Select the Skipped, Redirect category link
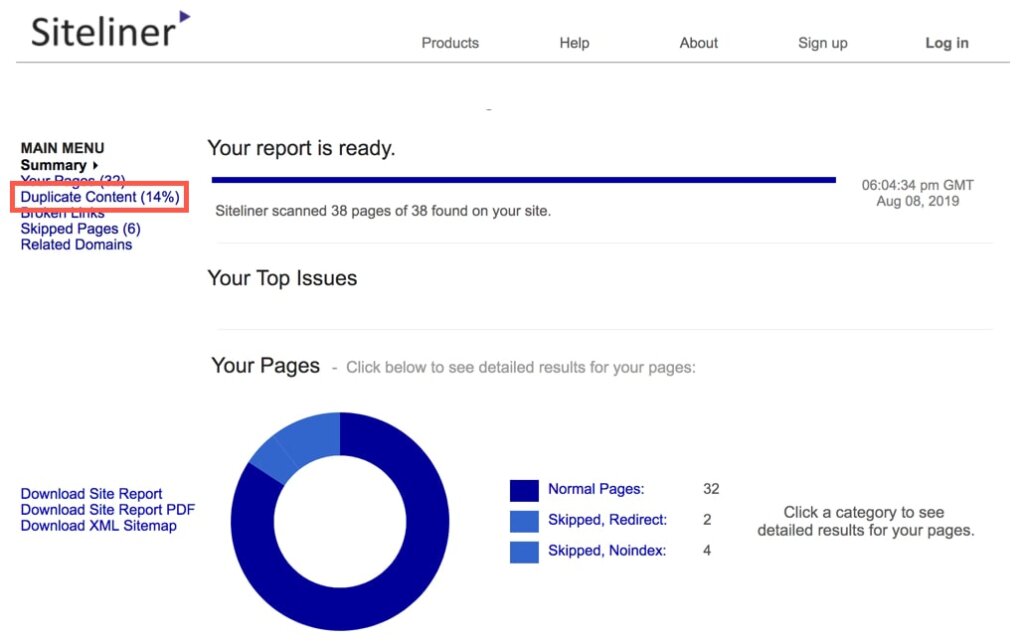 (607, 520)
